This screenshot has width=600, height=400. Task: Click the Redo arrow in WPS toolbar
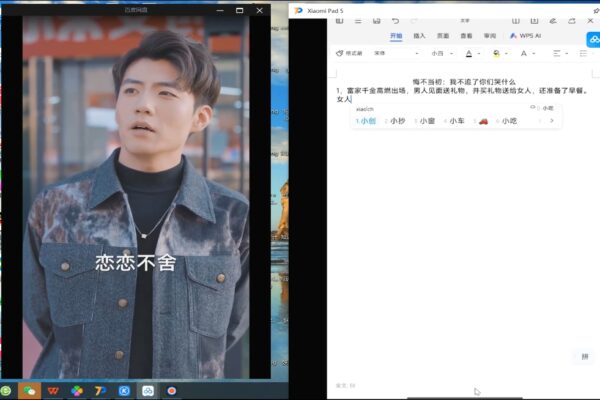point(414,21)
